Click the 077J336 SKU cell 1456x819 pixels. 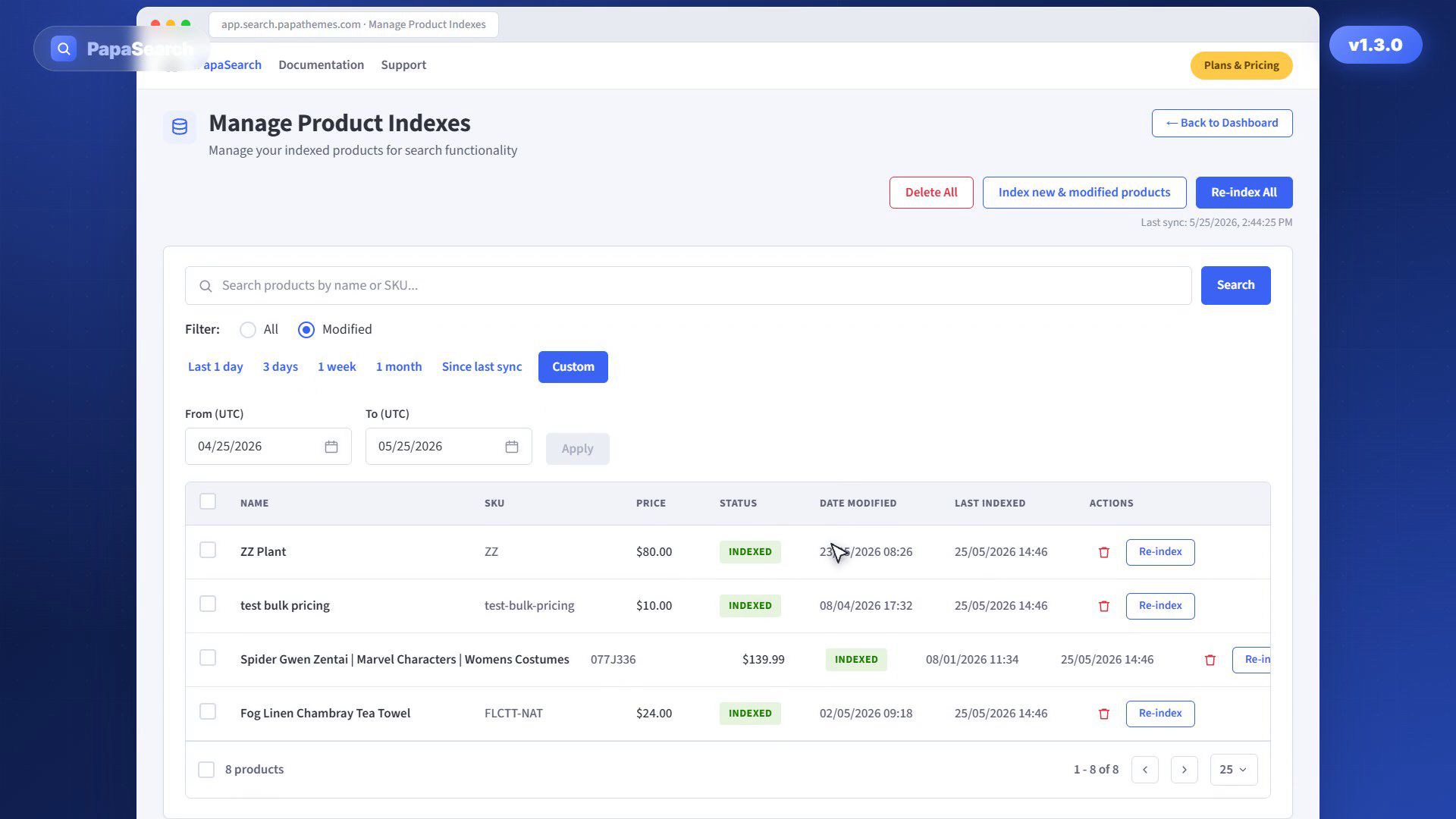pyautogui.click(x=613, y=660)
